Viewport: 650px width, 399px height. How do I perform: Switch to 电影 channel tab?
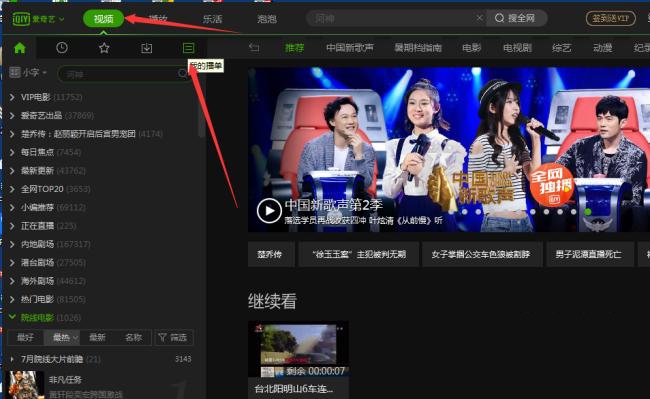pyautogui.click(x=472, y=48)
